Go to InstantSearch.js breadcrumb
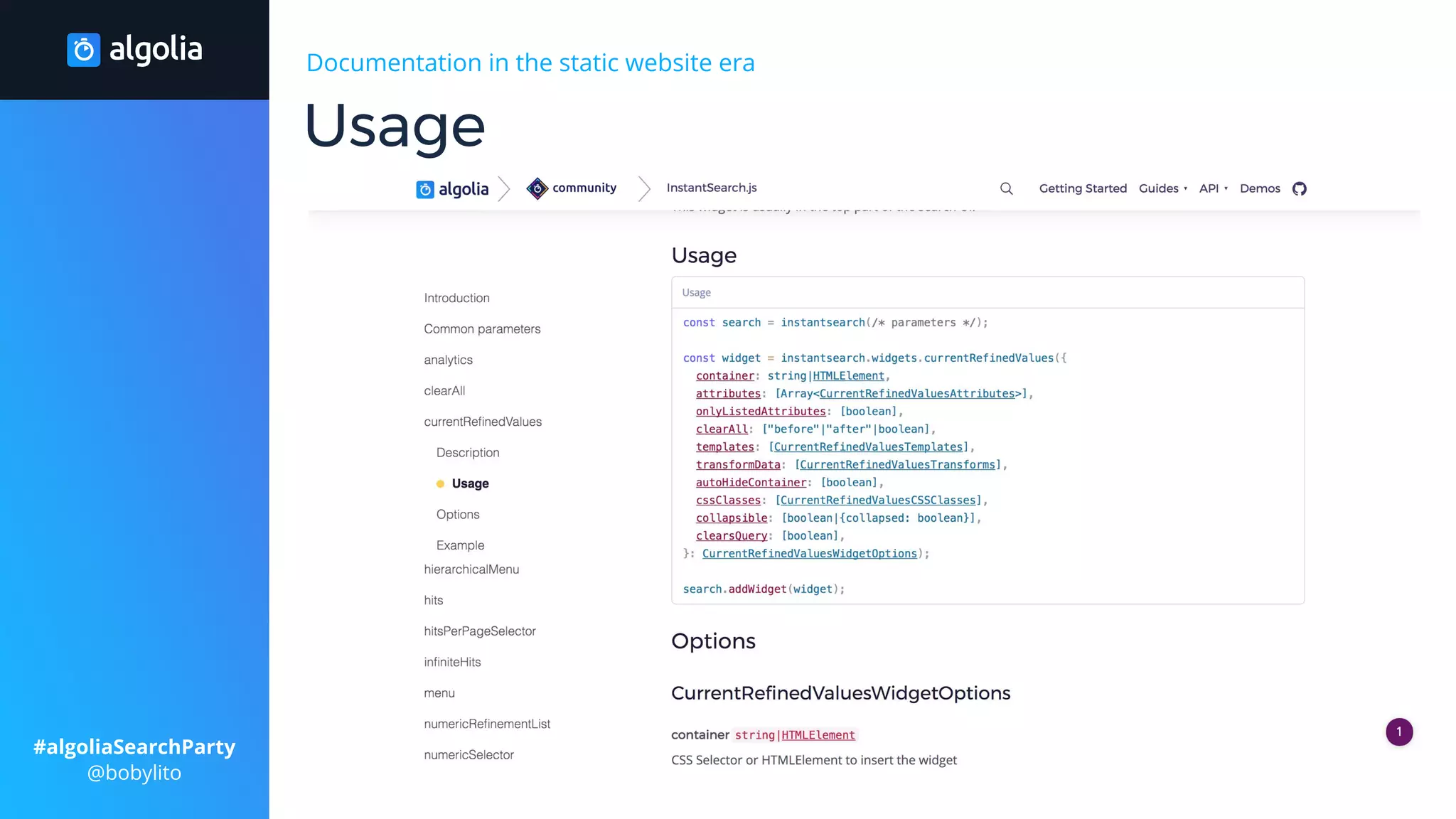1456x819 pixels. pyautogui.click(x=712, y=188)
